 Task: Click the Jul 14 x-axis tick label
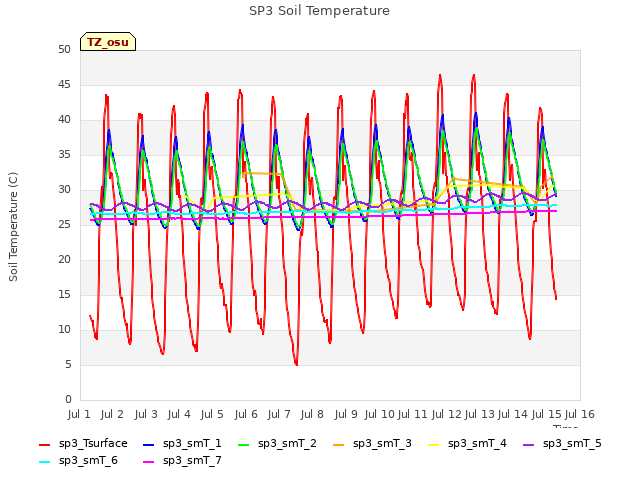pyautogui.click(x=513, y=414)
